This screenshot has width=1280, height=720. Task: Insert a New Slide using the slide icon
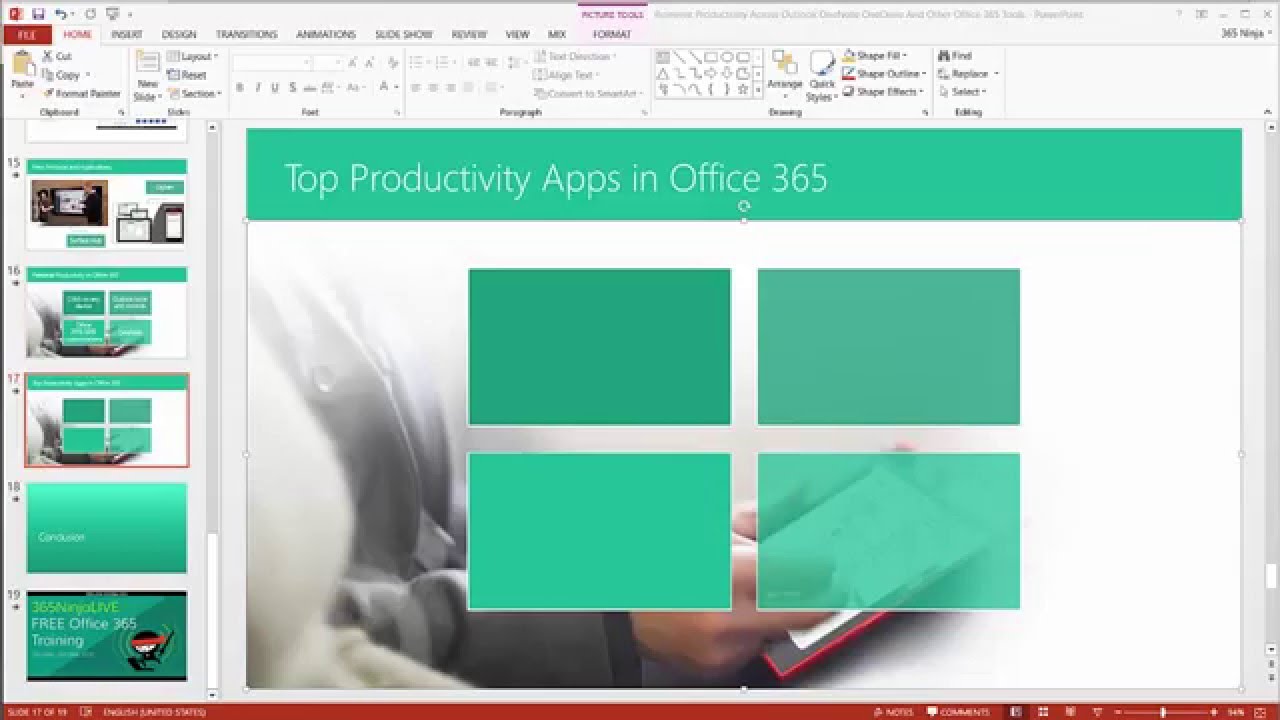147,63
